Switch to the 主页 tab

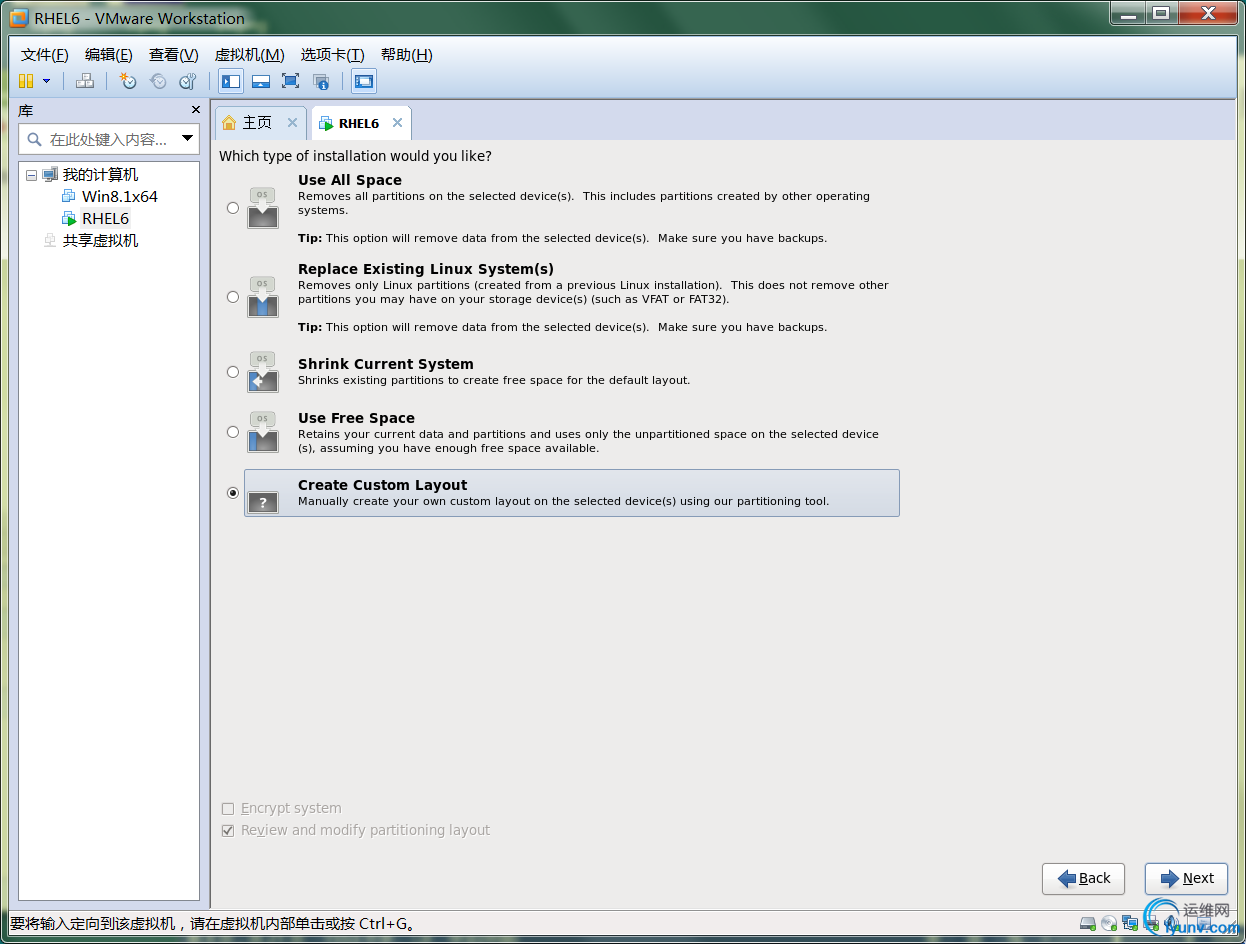click(x=260, y=123)
